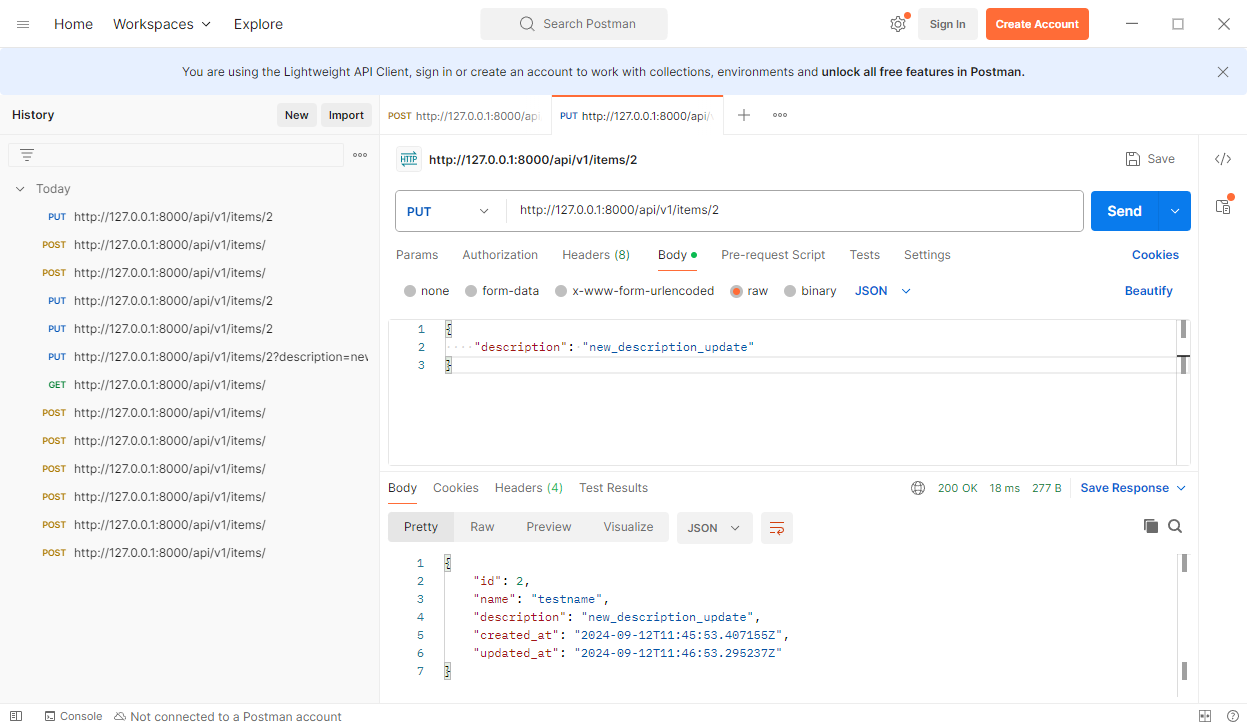Dismiss the Lightweight API Client banner
The height and width of the screenshot is (728, 1247).
pyautogui.click(x=1223, y=72)
